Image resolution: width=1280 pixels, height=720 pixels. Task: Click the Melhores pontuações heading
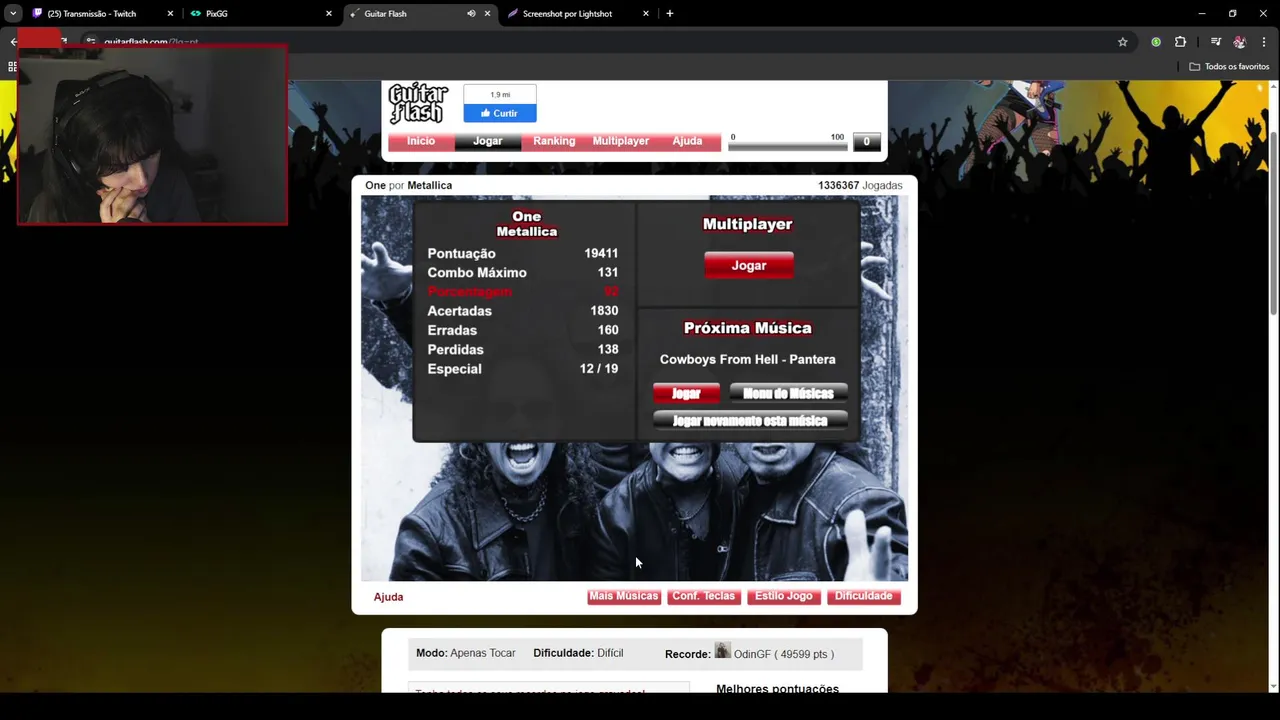pos(778,688)
